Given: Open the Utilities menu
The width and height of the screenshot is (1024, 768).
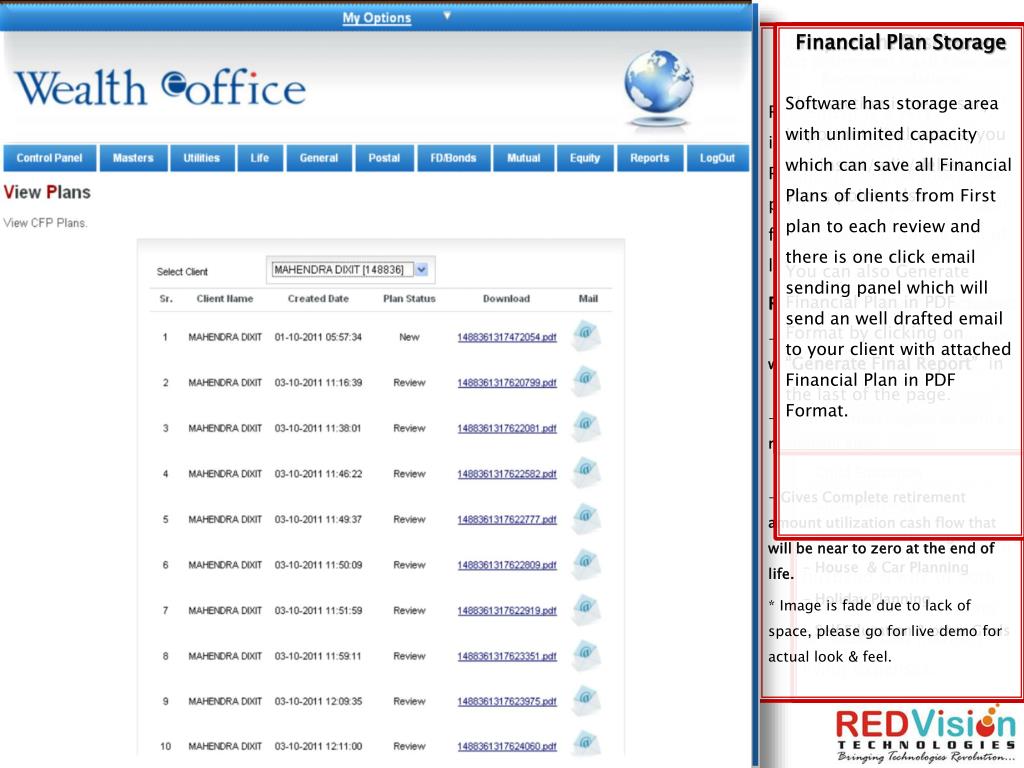Looking at the screenshot, I should coord(202,158).
